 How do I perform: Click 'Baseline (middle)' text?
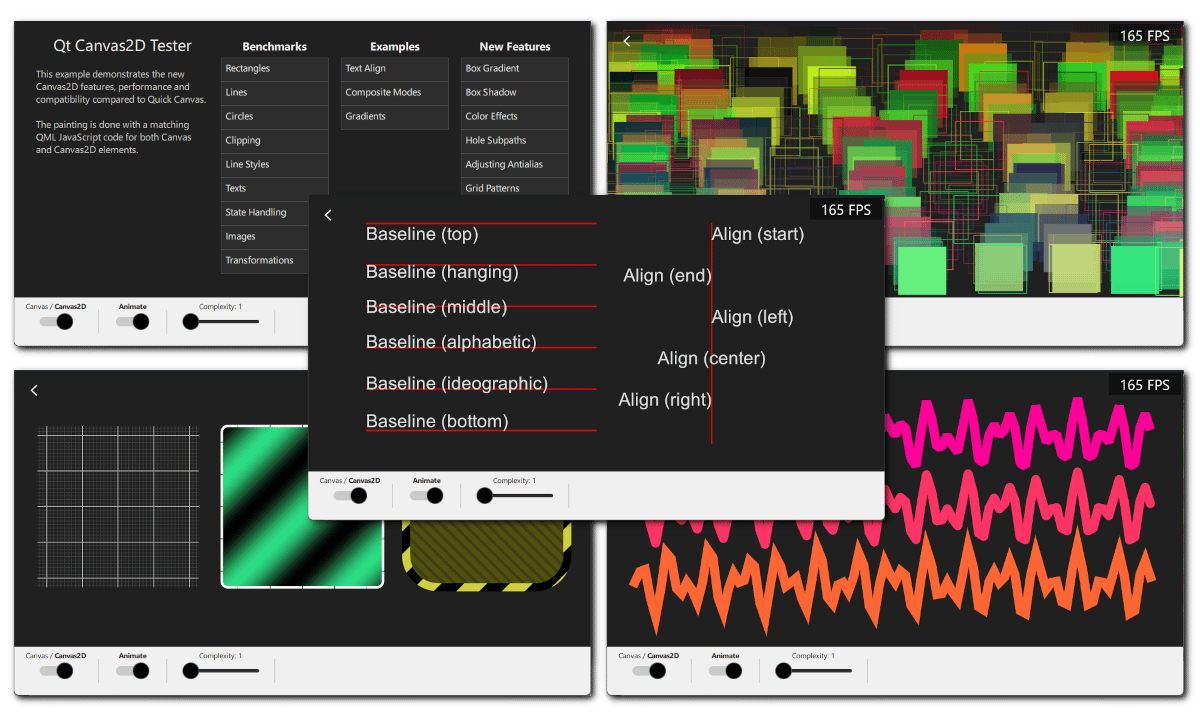point(436,307)
